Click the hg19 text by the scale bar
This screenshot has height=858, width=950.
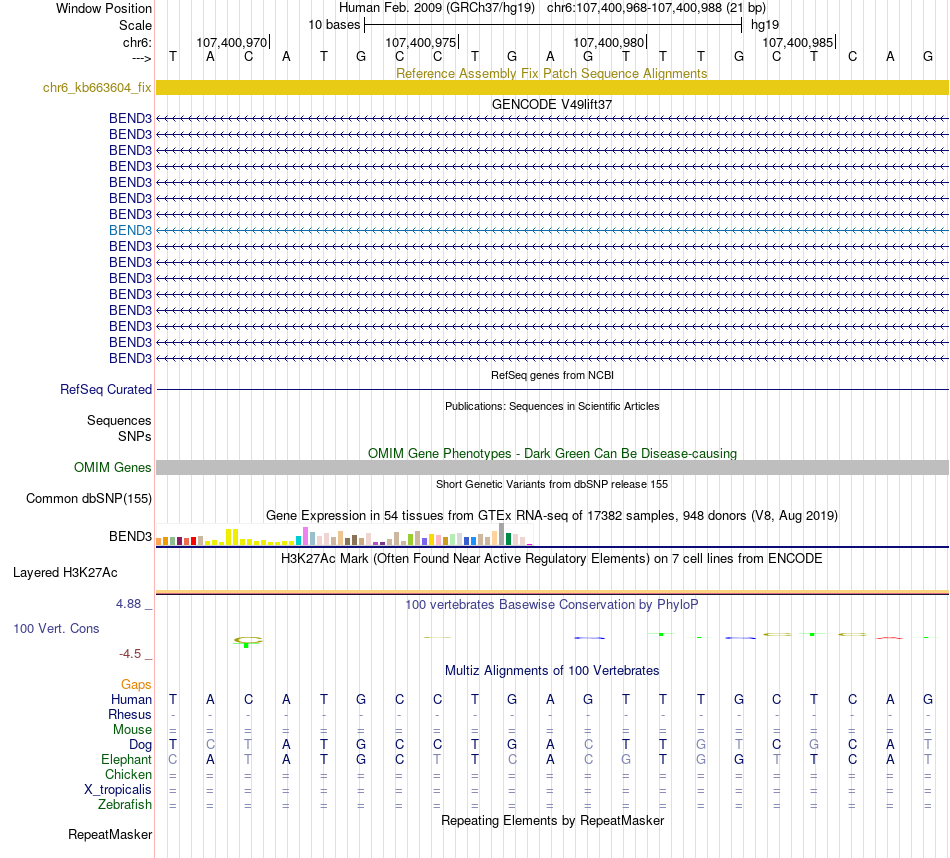pos(765,25)
